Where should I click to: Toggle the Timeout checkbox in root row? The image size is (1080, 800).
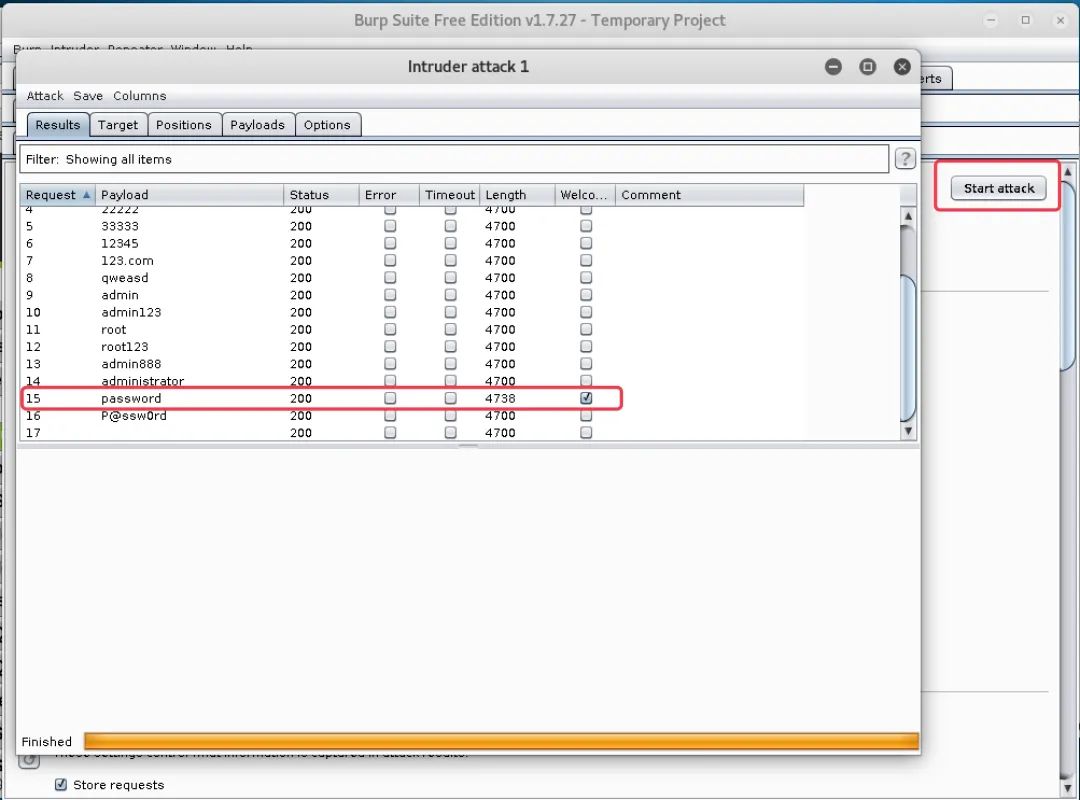point(450,329)
